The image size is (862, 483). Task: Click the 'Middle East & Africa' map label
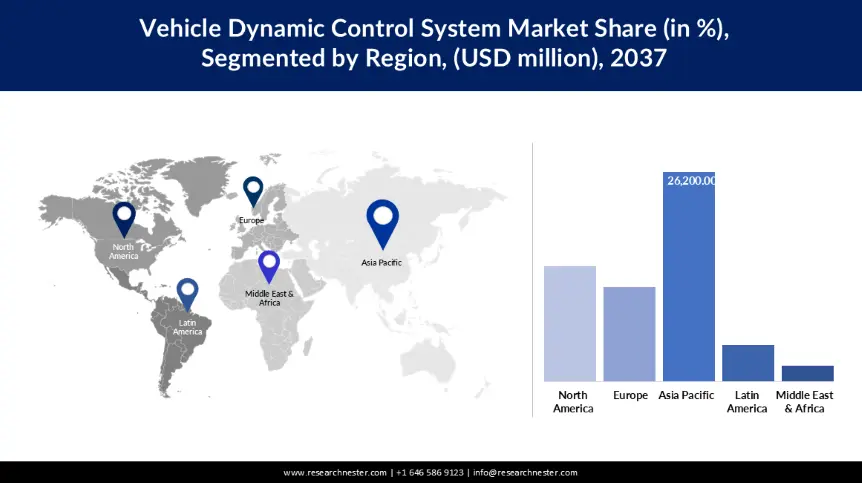click(269, 298)
